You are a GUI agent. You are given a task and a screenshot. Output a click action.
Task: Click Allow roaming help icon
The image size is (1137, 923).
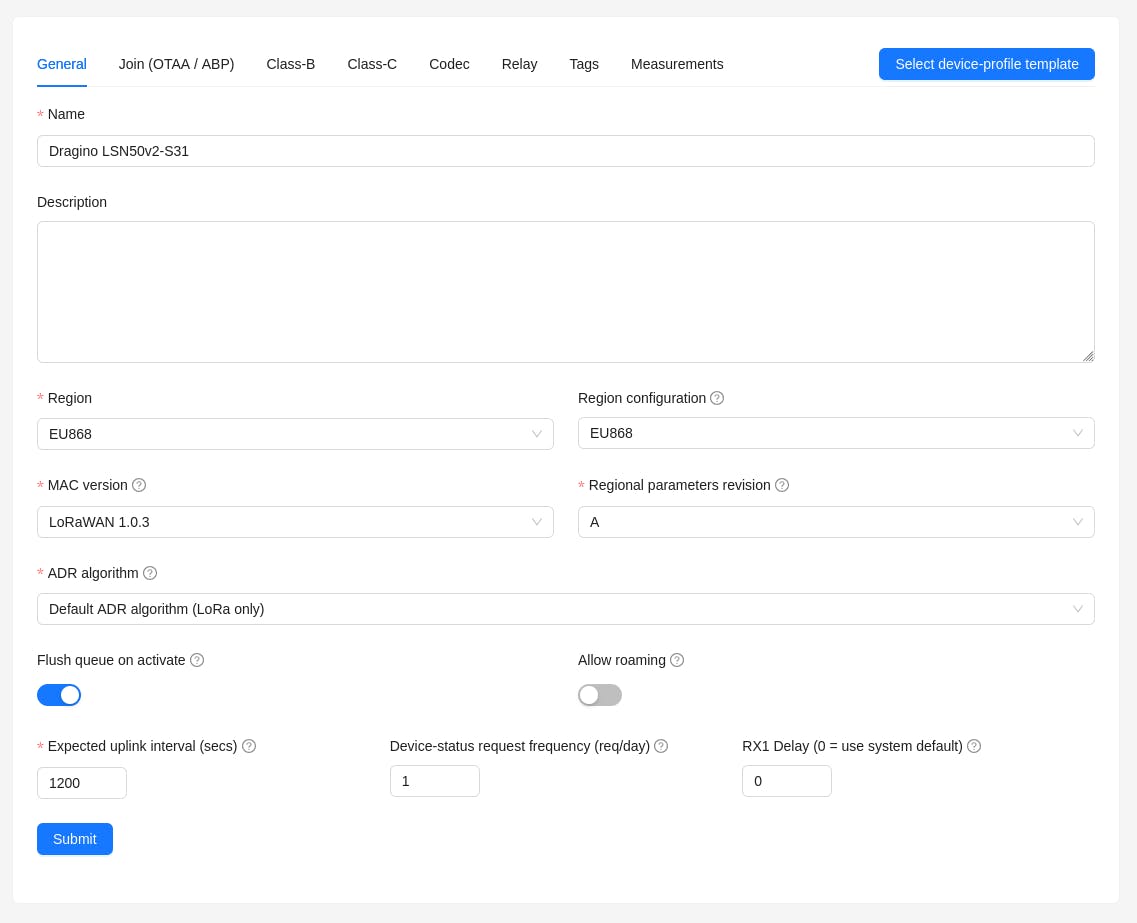(677, 660)
